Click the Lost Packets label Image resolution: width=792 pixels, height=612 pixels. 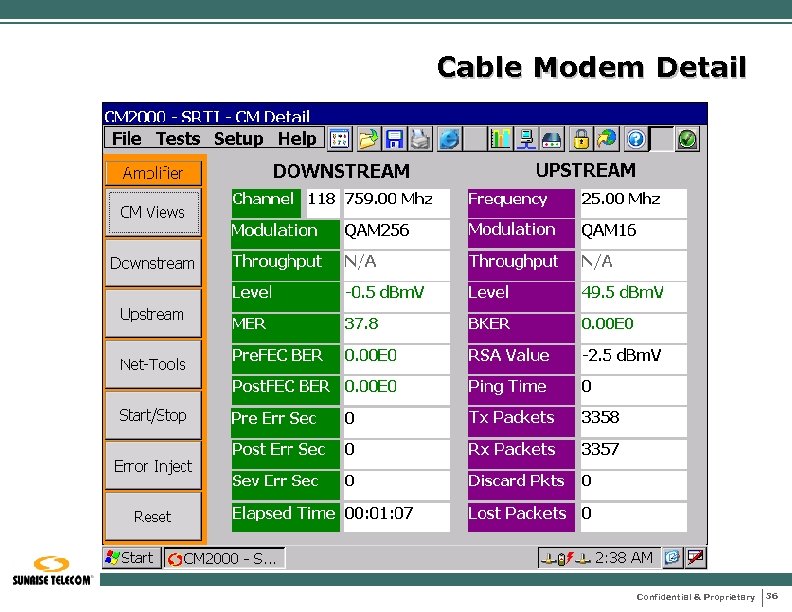coord(521,517)
